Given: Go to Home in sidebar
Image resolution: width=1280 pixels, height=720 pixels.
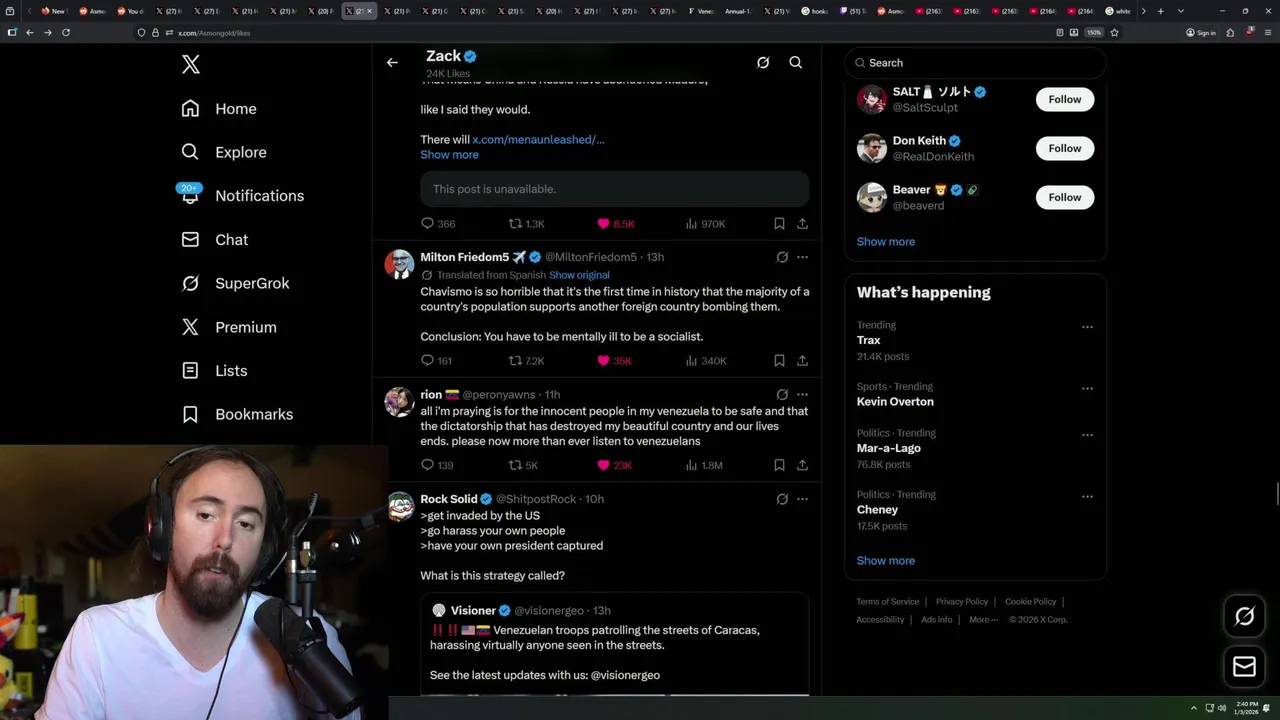Looking at the screenshot, I should 219,109.
